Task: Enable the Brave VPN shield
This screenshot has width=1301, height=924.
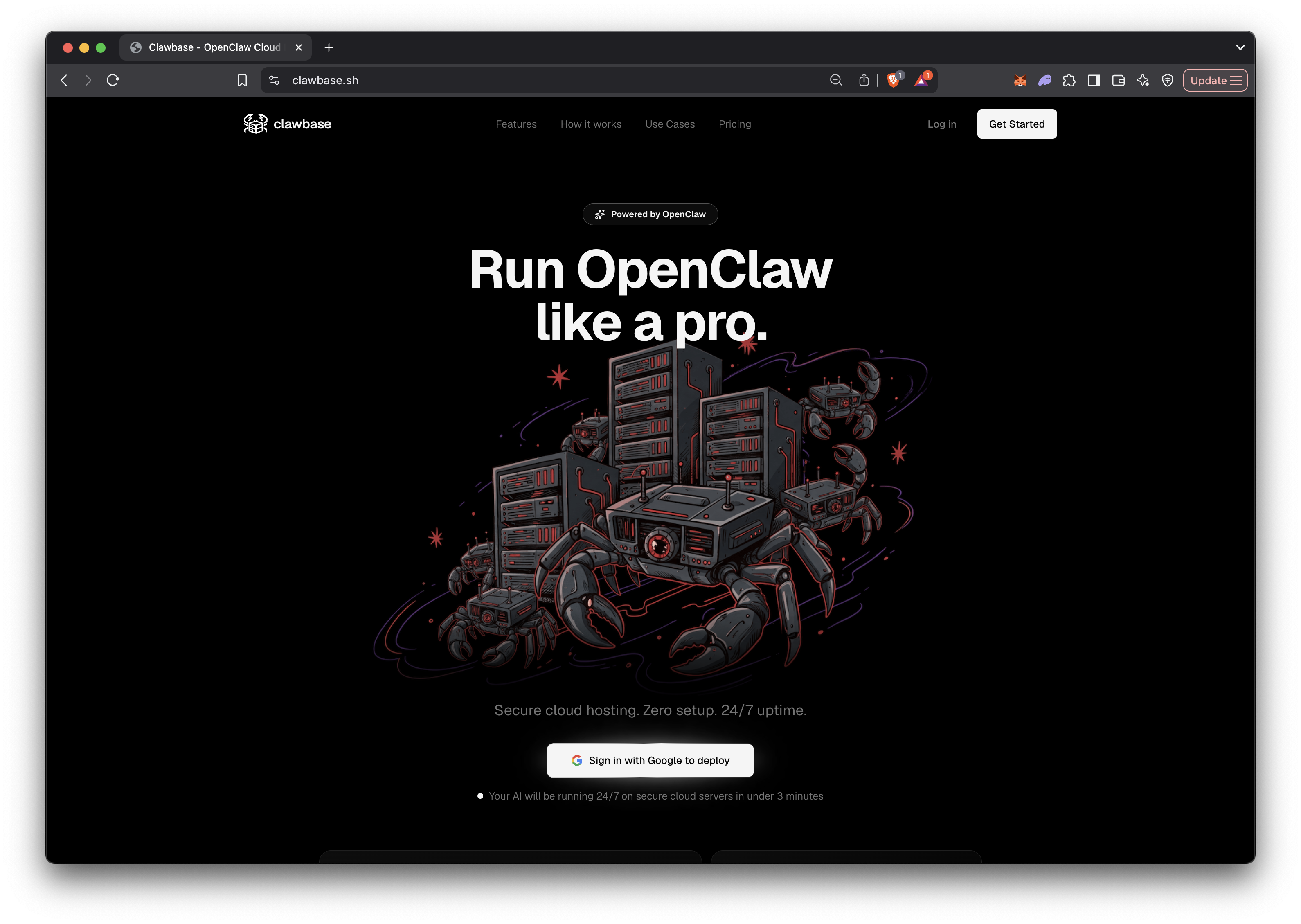Action: click(1167, 80)
